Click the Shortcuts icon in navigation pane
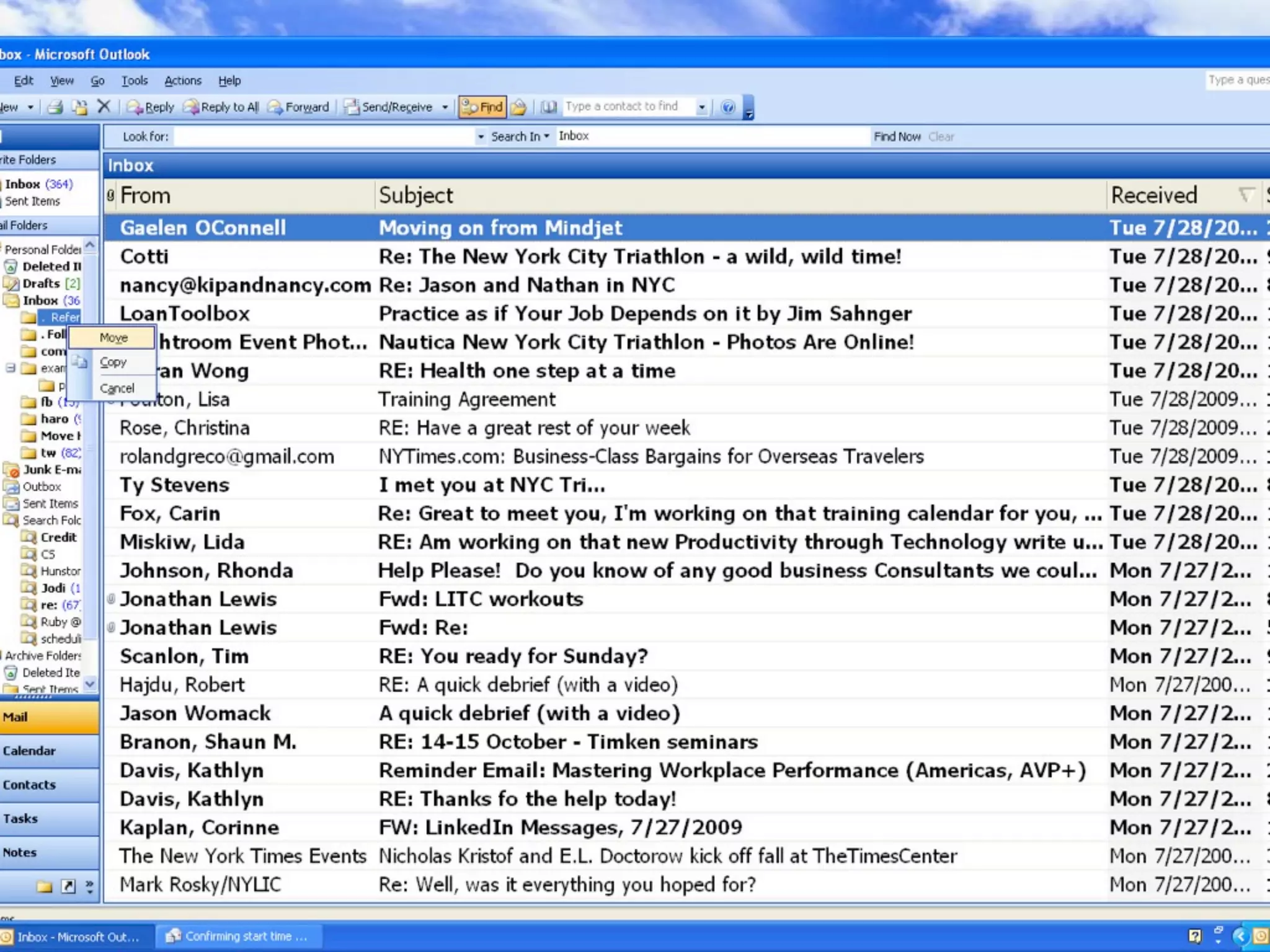This screenshot has width=1270, height=952. pyautogui.click(x=68, y=886)
